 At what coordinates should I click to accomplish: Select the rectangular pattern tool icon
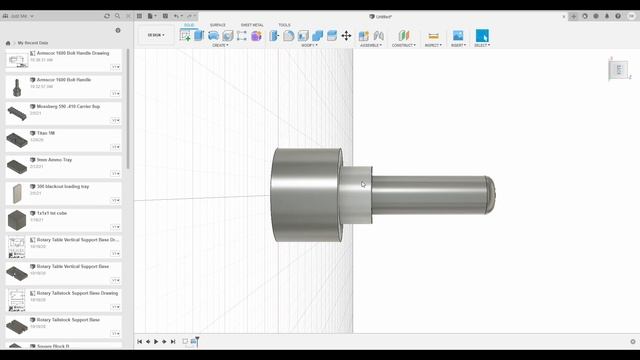tap(242, 36)
